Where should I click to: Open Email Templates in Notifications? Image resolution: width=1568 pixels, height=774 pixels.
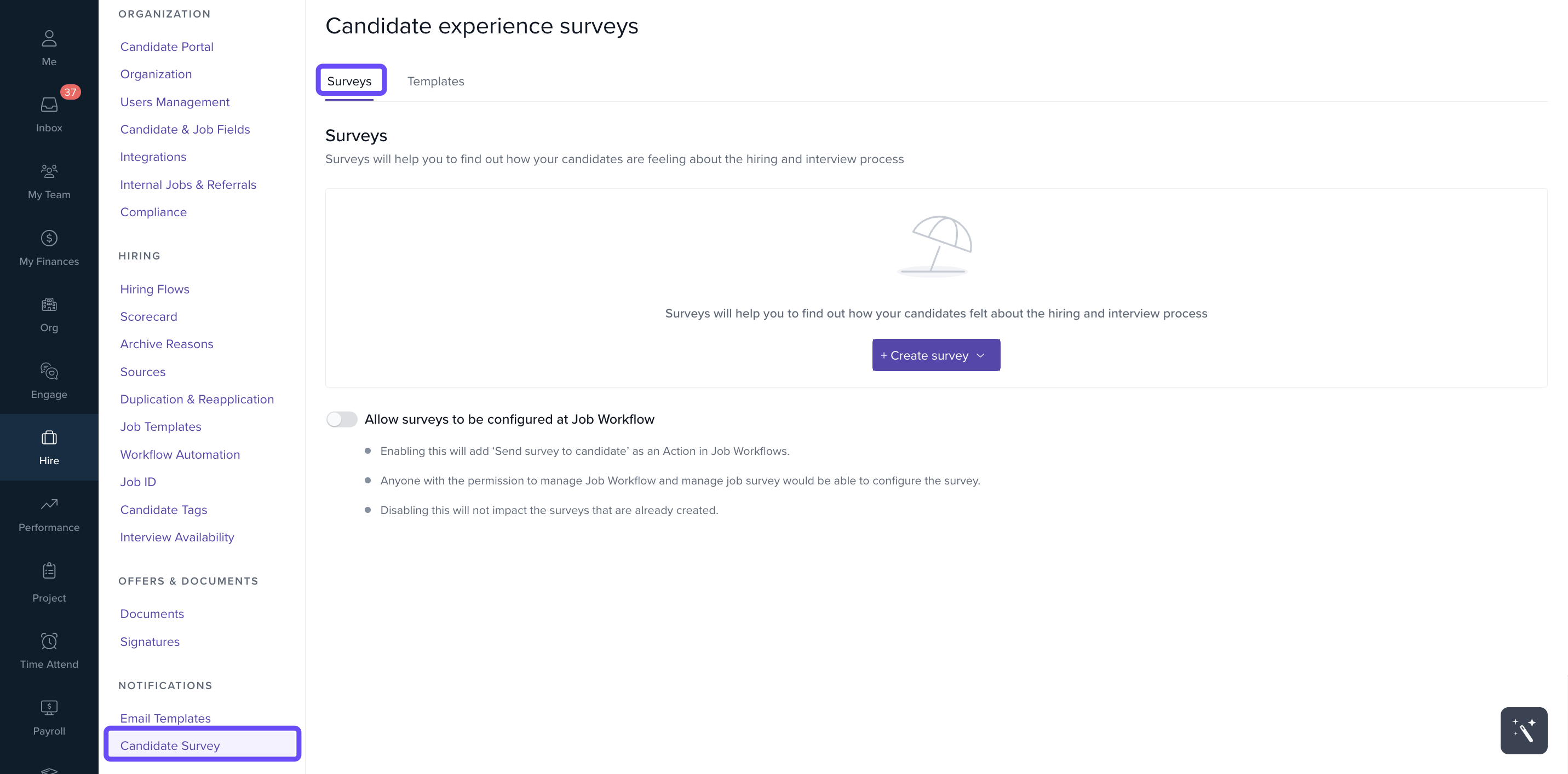pos(165,718)
